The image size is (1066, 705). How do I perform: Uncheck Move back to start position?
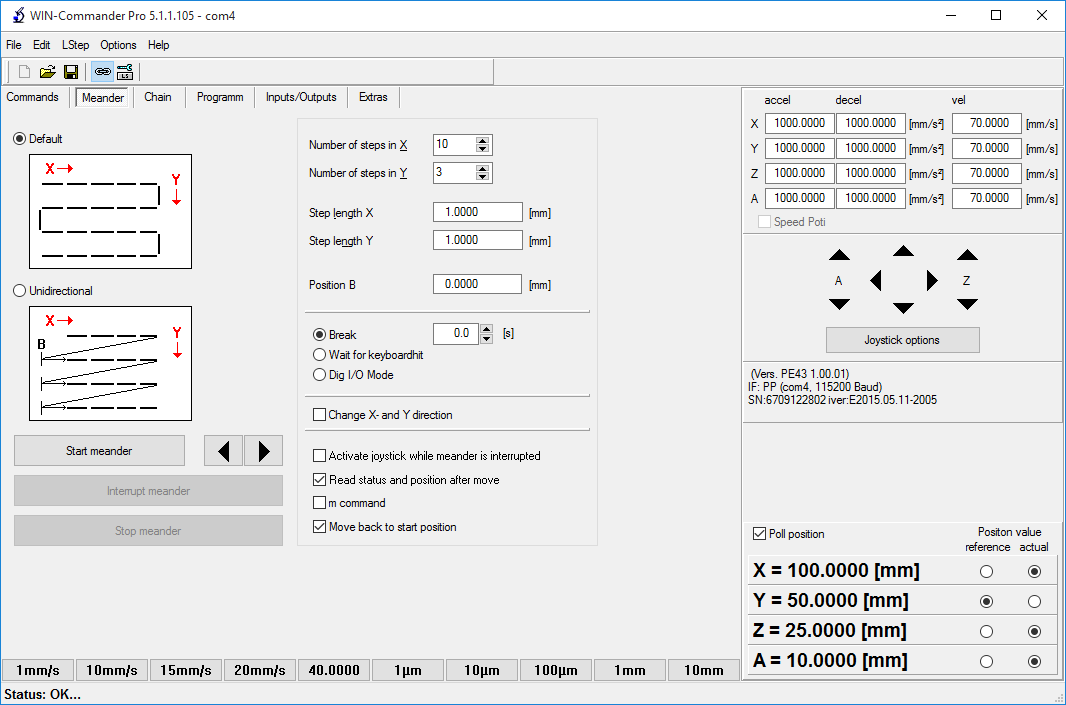pos(320,527)
